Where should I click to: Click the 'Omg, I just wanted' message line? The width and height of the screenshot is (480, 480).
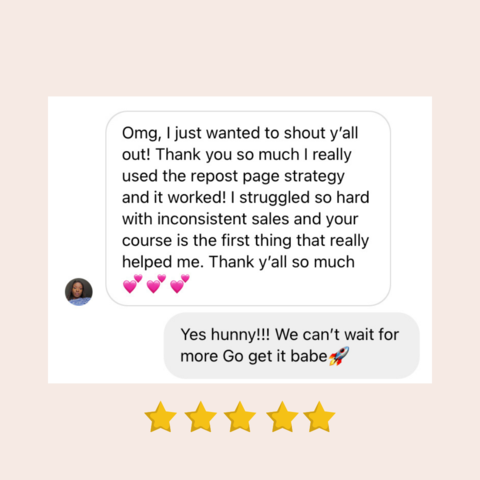tap(240, 133)
